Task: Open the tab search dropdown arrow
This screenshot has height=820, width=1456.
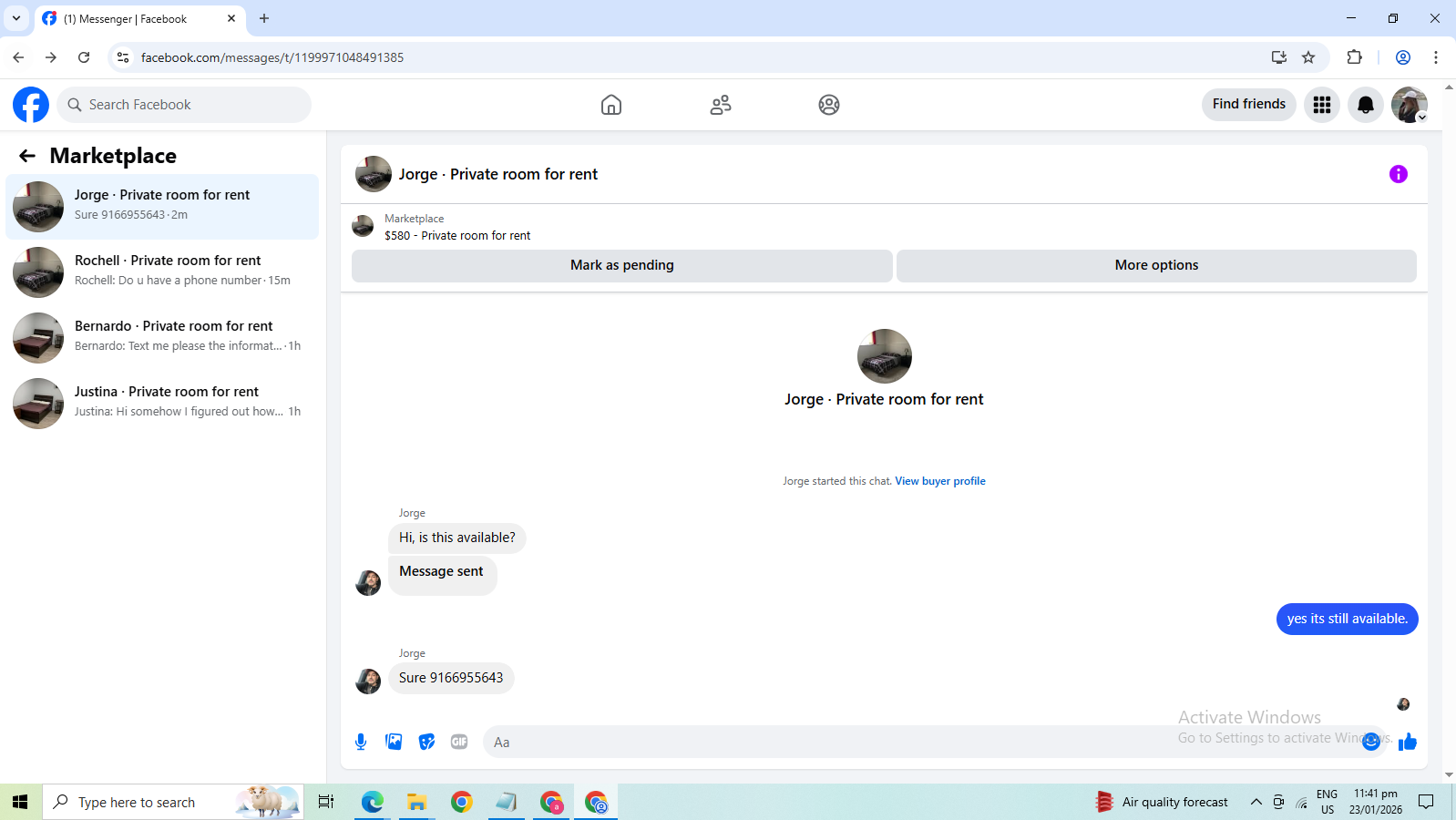Action: pos(16,18)
